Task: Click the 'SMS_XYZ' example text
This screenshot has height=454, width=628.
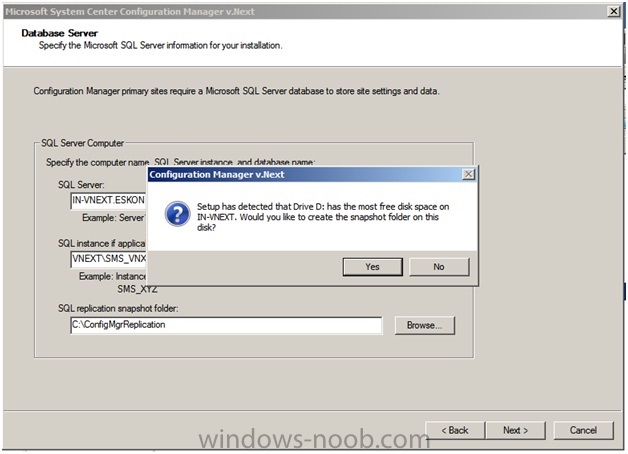Action: tap(137, 289)
